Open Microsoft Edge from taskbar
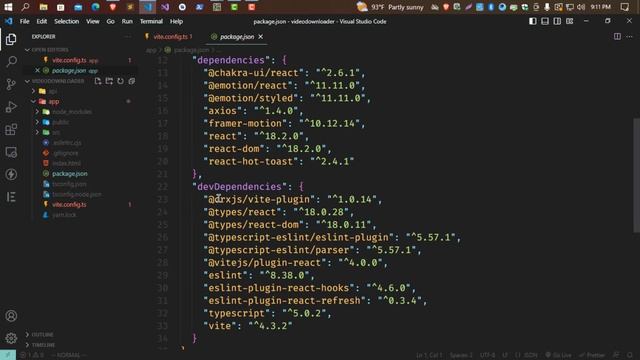The height and width of the screenshot is (360, 640). [96, 7]
